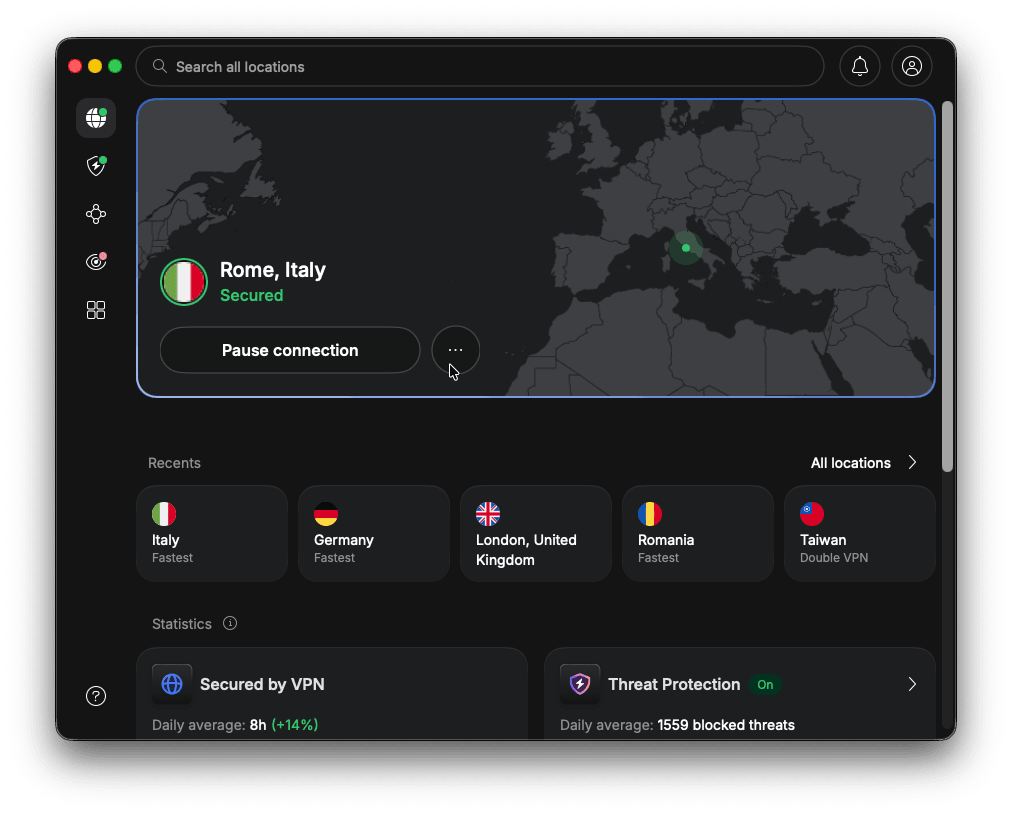Viewport: 1012px width, 814px height.
Task: Open the VPN globe tab in sidebar
Action: (x=96, y=118)
